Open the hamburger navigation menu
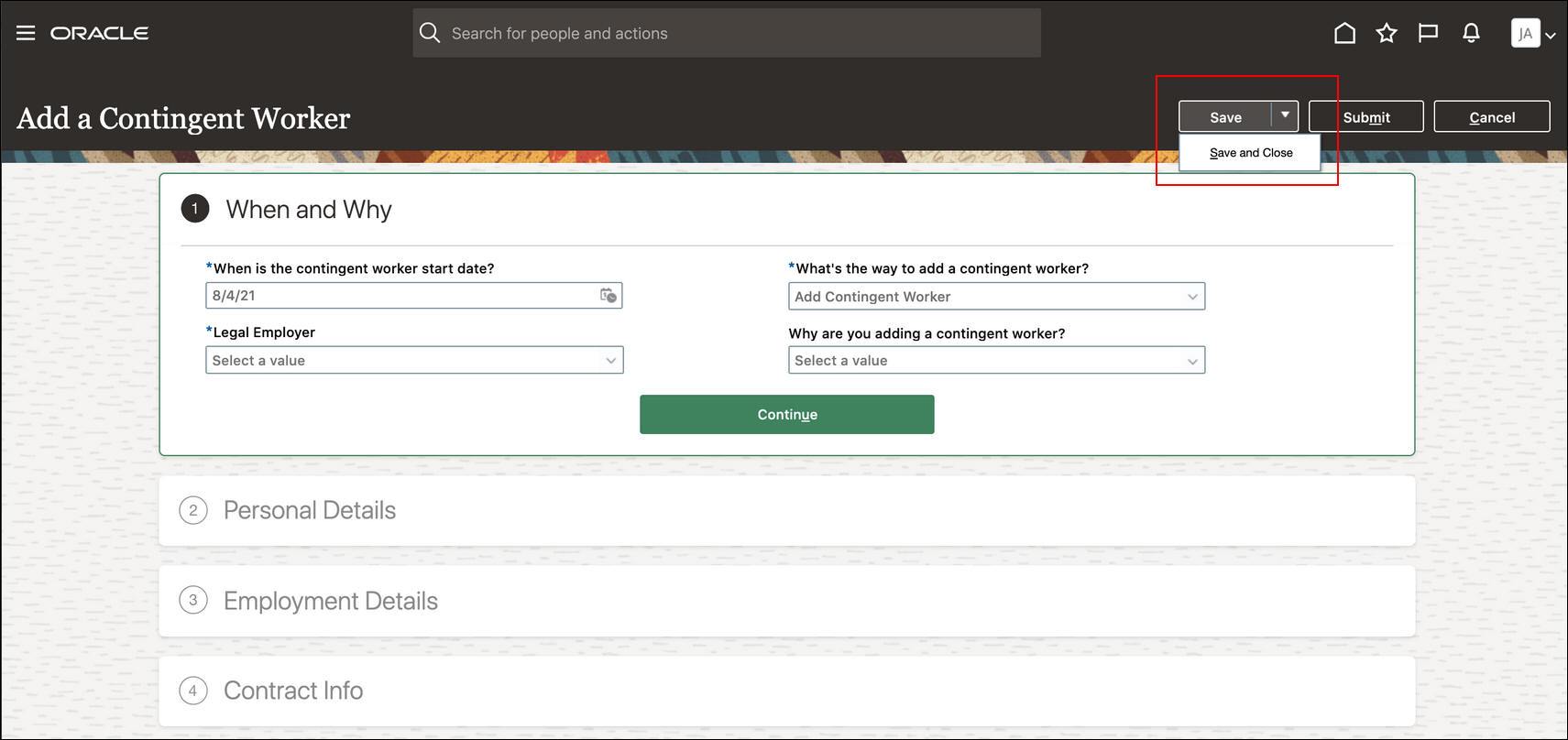Image resolution: width=1568 pixels, height=740 pixels. [26, 33]
